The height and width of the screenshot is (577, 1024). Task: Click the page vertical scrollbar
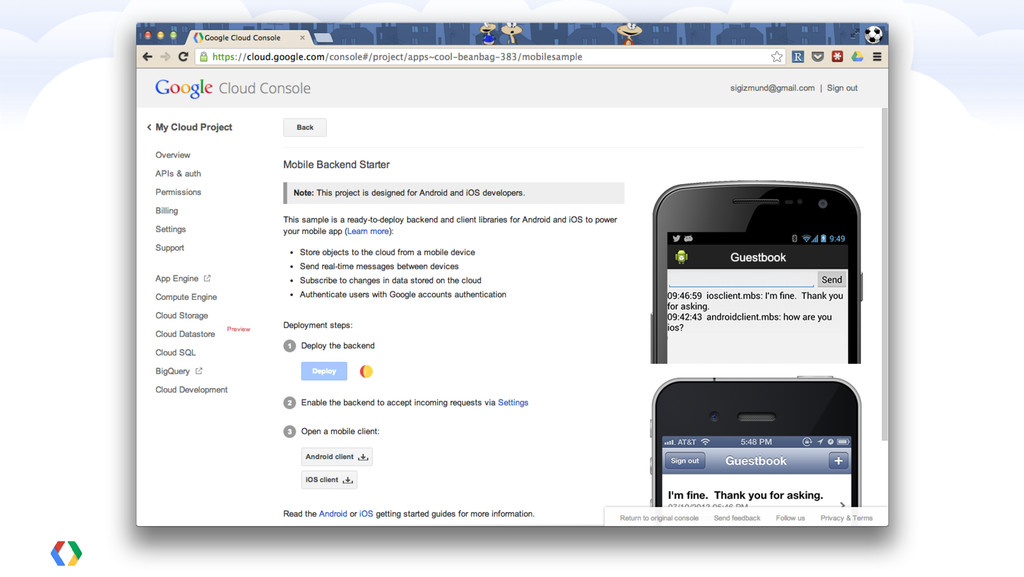(884, 274)
